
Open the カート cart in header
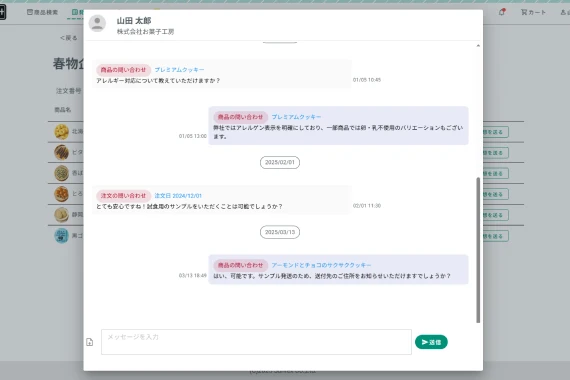[533, 12]
